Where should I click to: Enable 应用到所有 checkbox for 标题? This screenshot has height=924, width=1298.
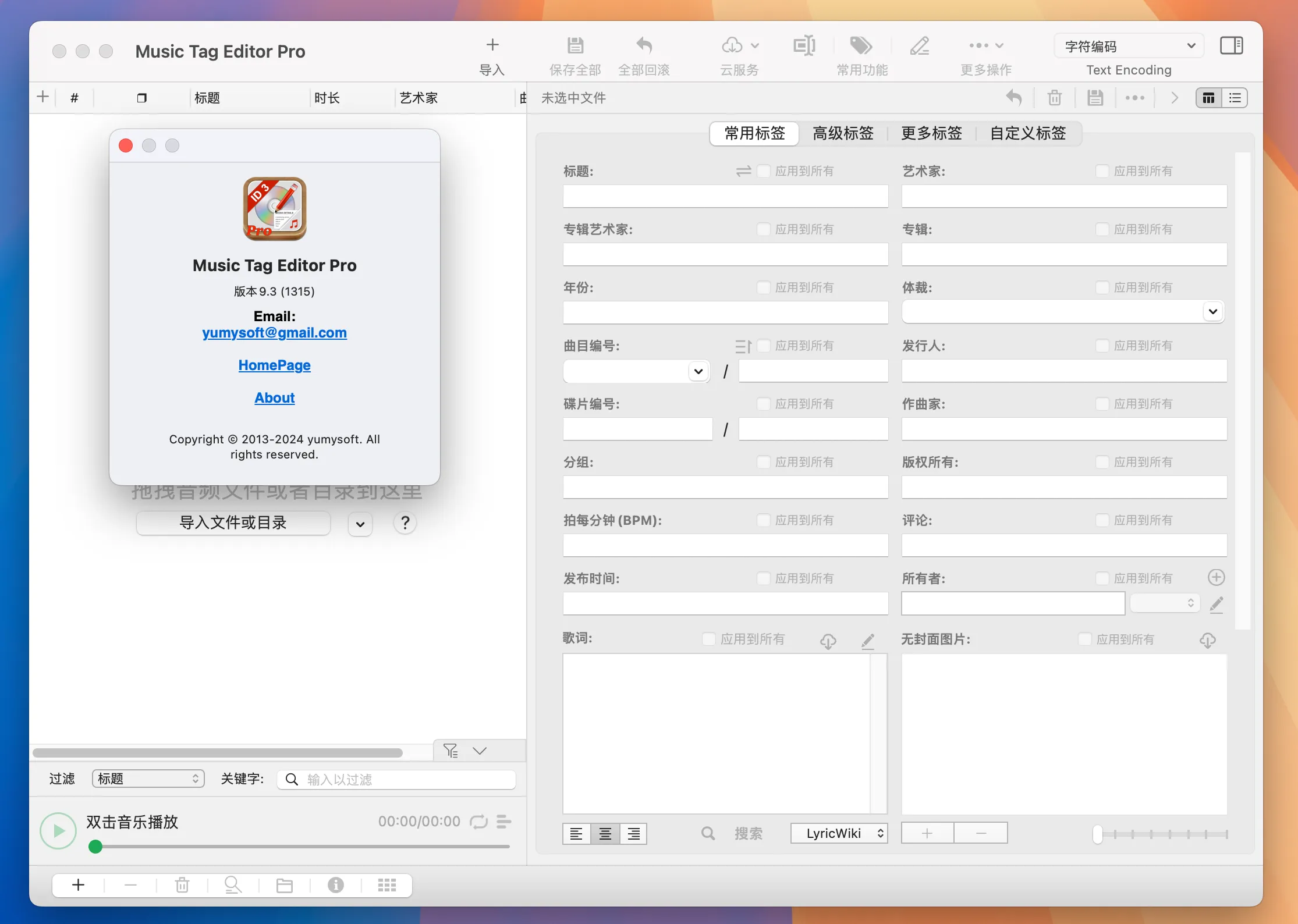764,170
